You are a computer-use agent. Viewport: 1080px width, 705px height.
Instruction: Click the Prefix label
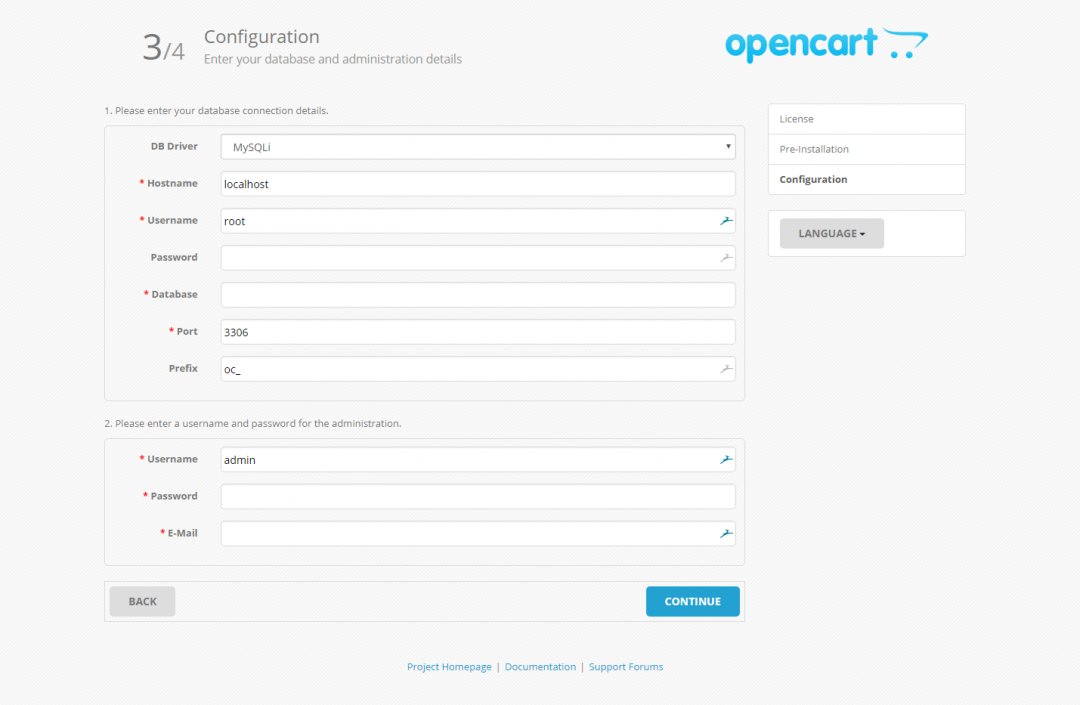click(183, 368)
